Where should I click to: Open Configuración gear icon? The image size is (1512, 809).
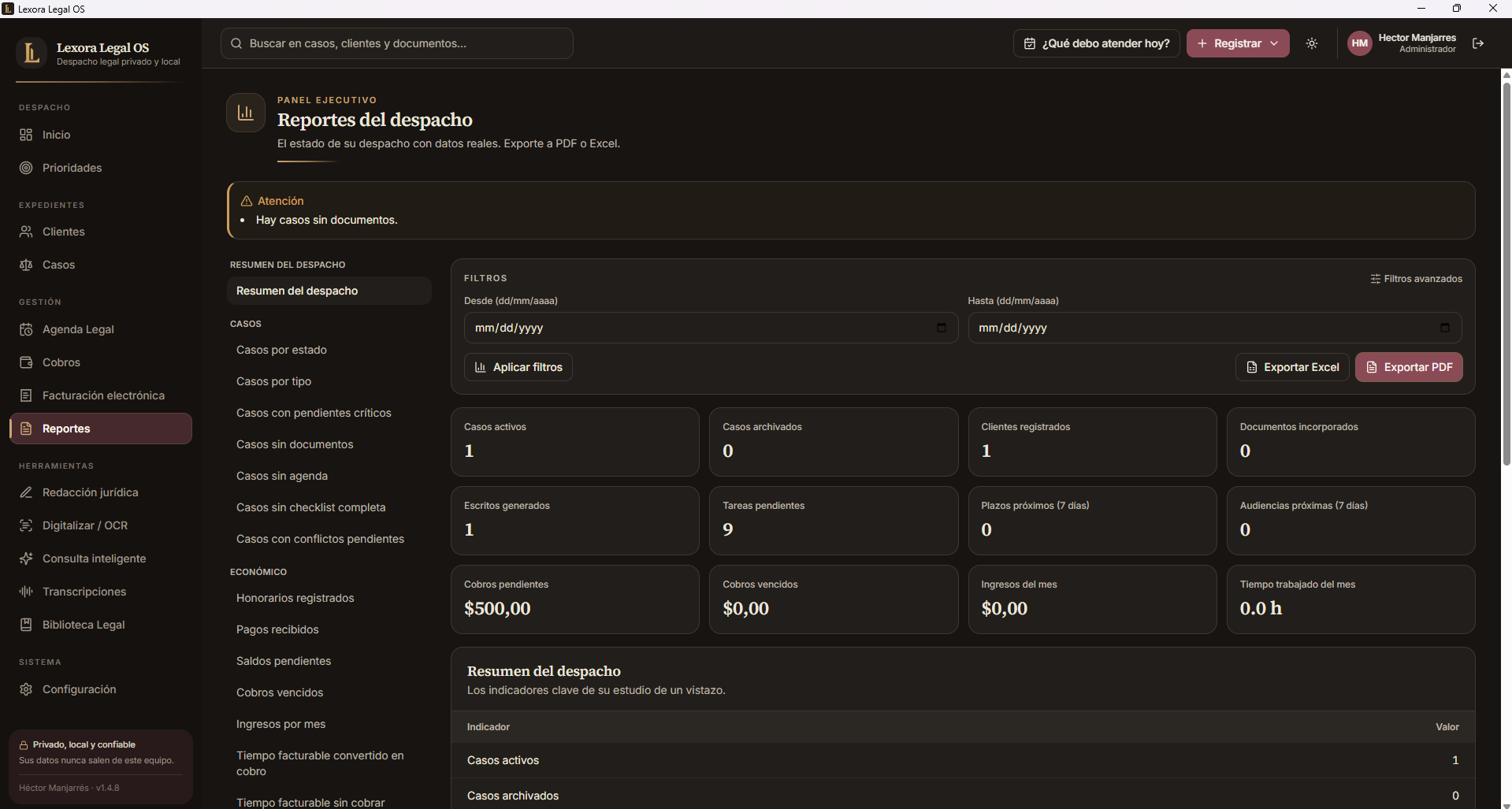[x=26, y=689]
